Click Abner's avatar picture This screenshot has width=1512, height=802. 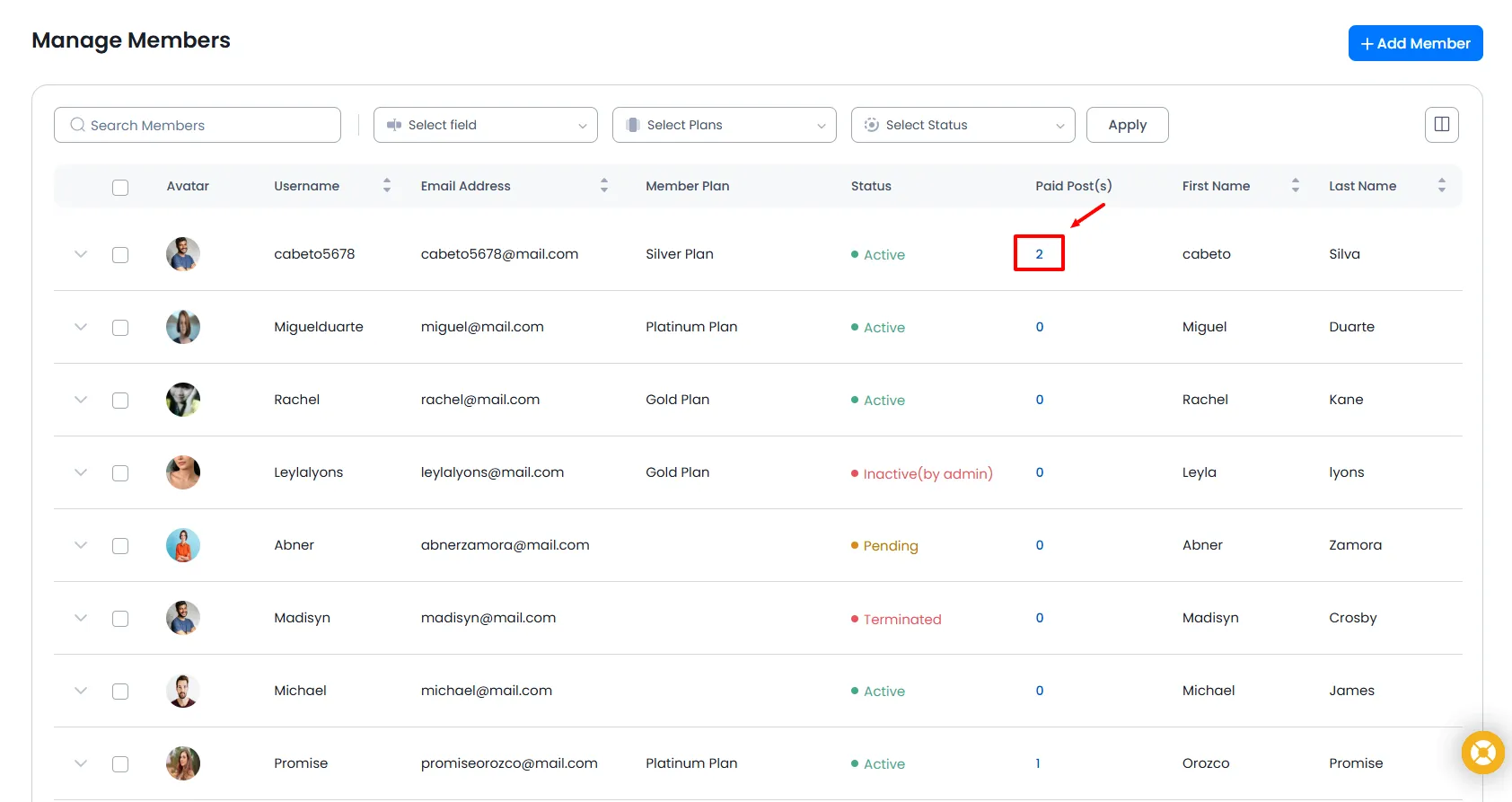[x=183, y=545]
